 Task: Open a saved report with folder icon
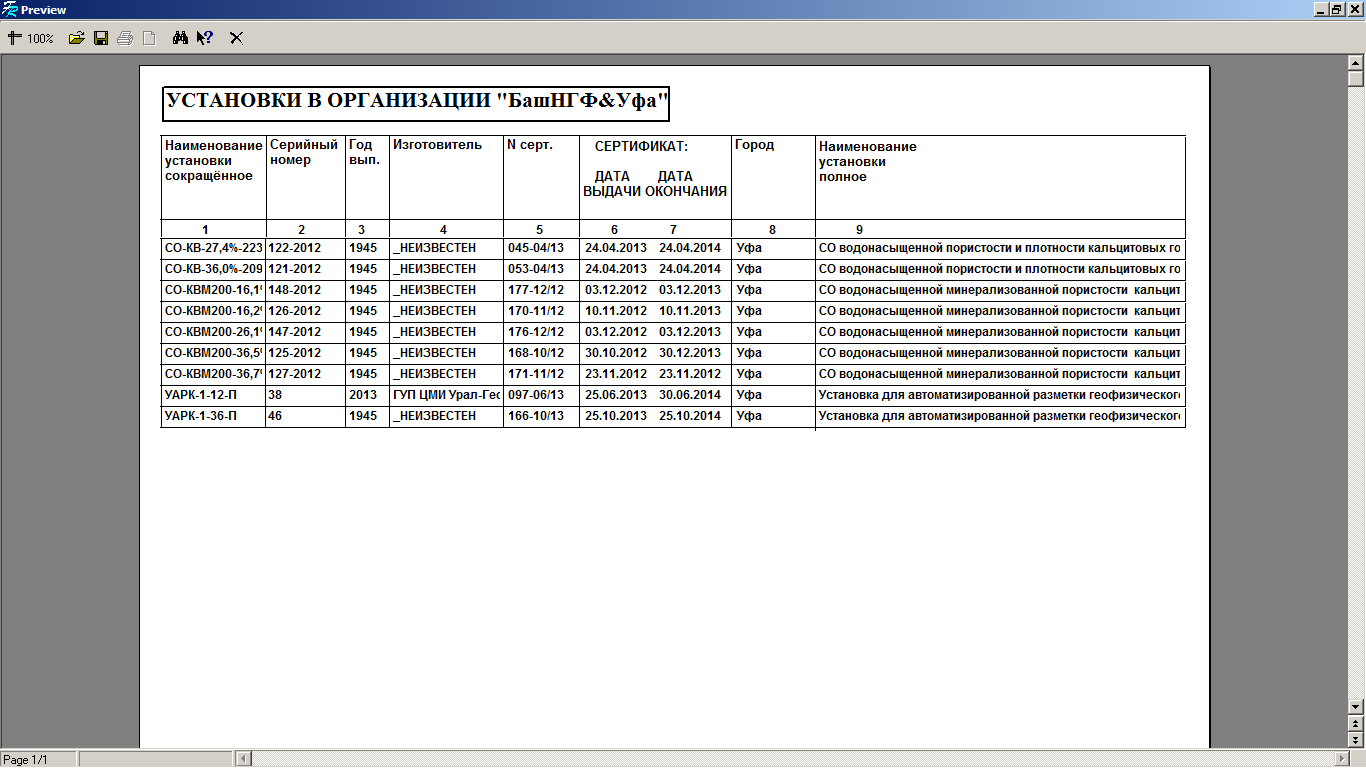point(76,38)
